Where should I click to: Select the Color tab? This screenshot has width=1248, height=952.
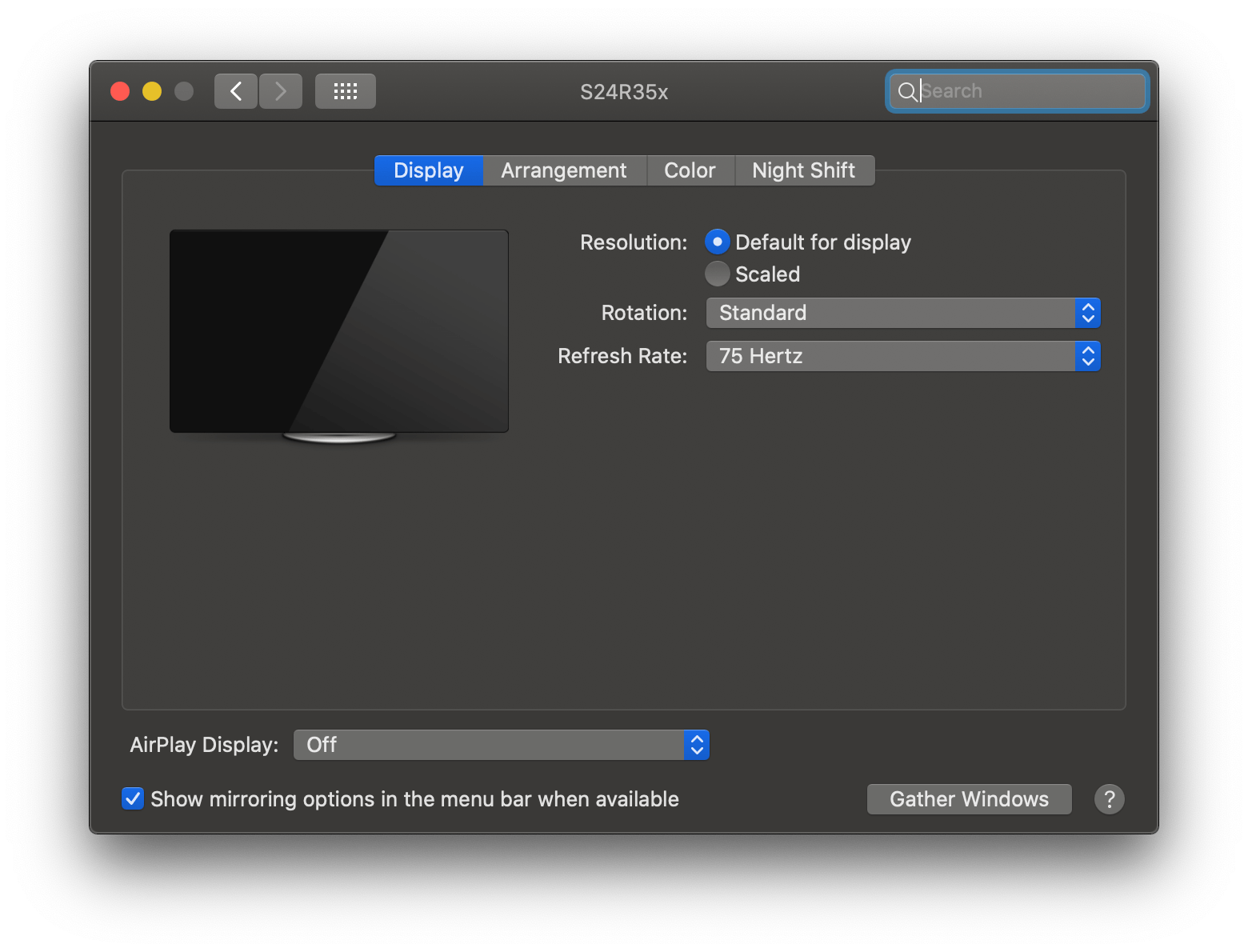pos(690,170)
